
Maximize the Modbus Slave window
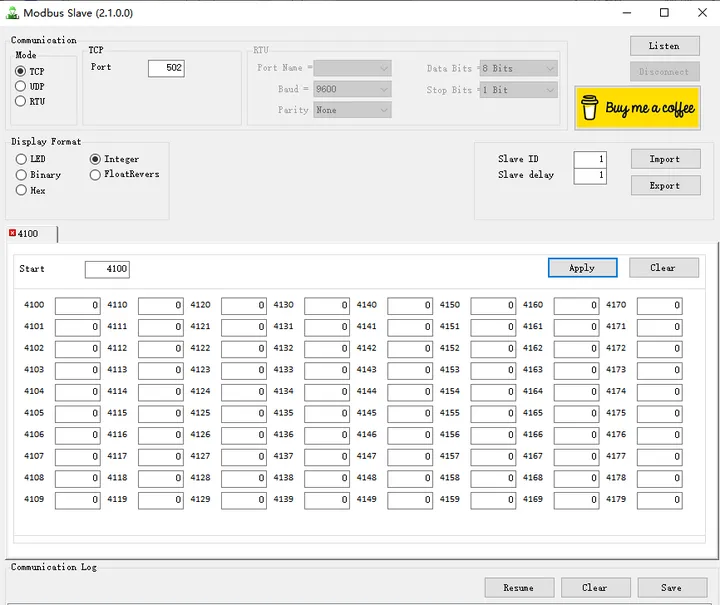664,13
